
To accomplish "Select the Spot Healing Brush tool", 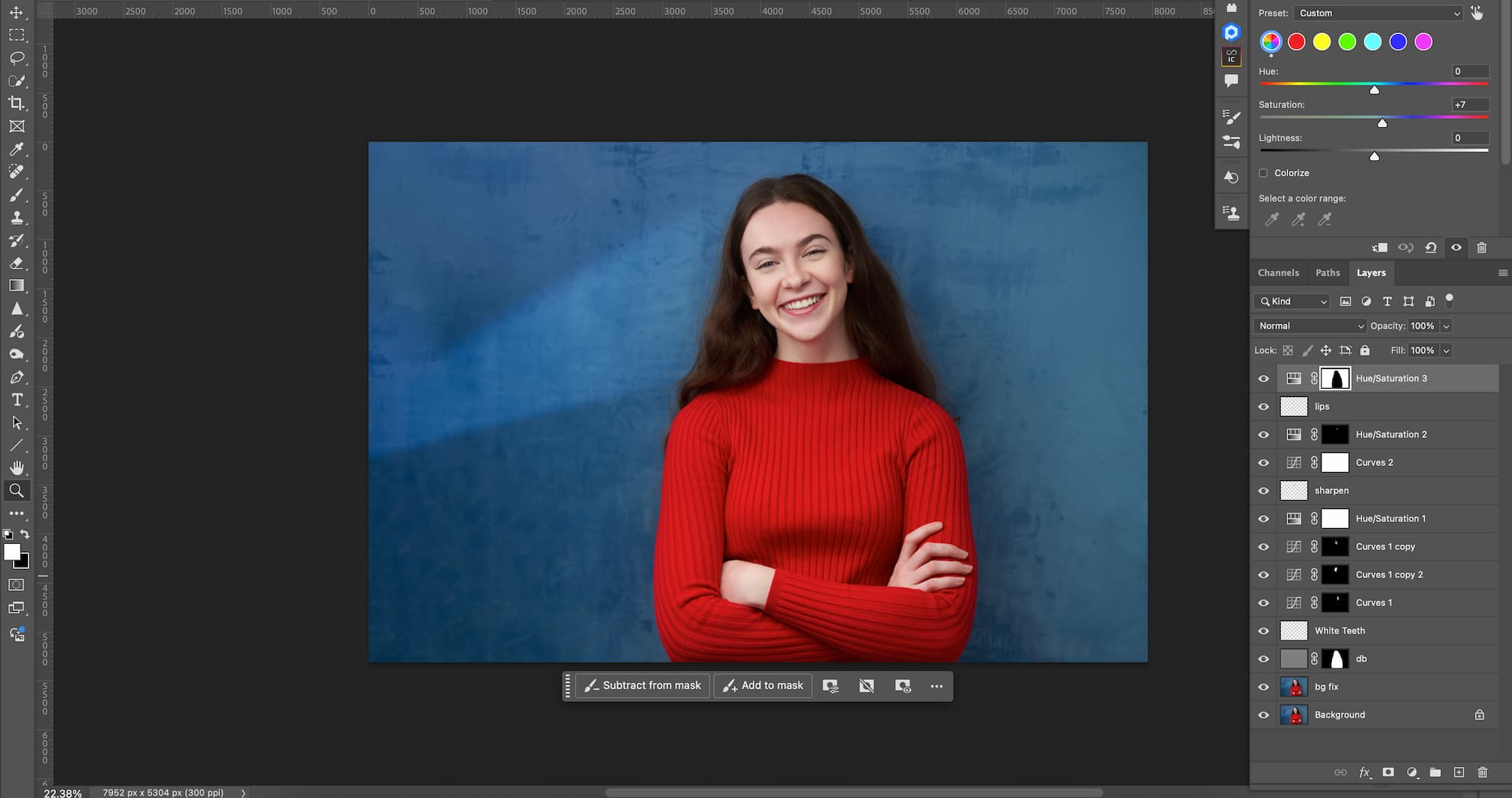I will [16, 172].
